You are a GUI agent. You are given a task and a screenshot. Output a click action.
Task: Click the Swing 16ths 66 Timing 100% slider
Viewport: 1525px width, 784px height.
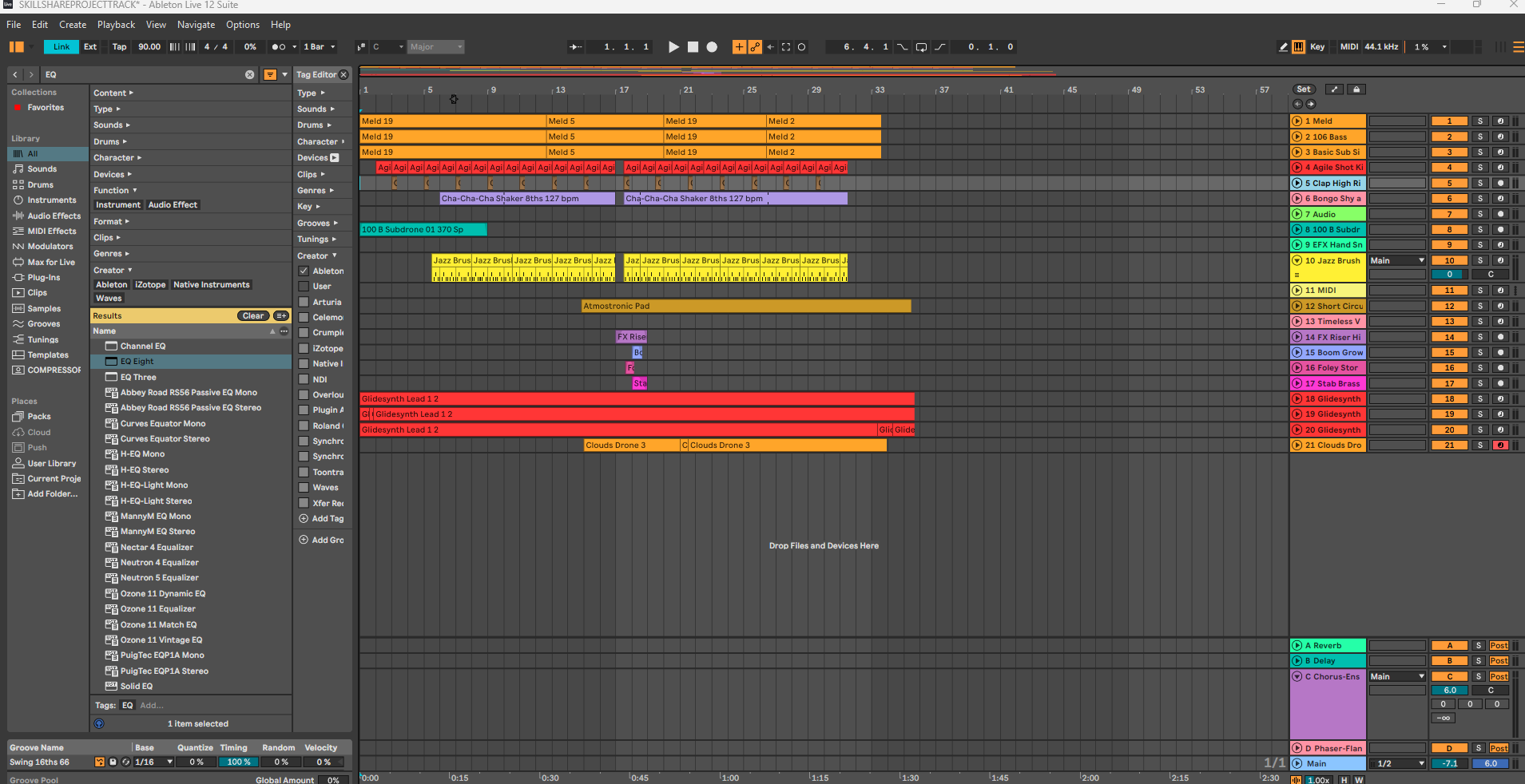point(238,762)
